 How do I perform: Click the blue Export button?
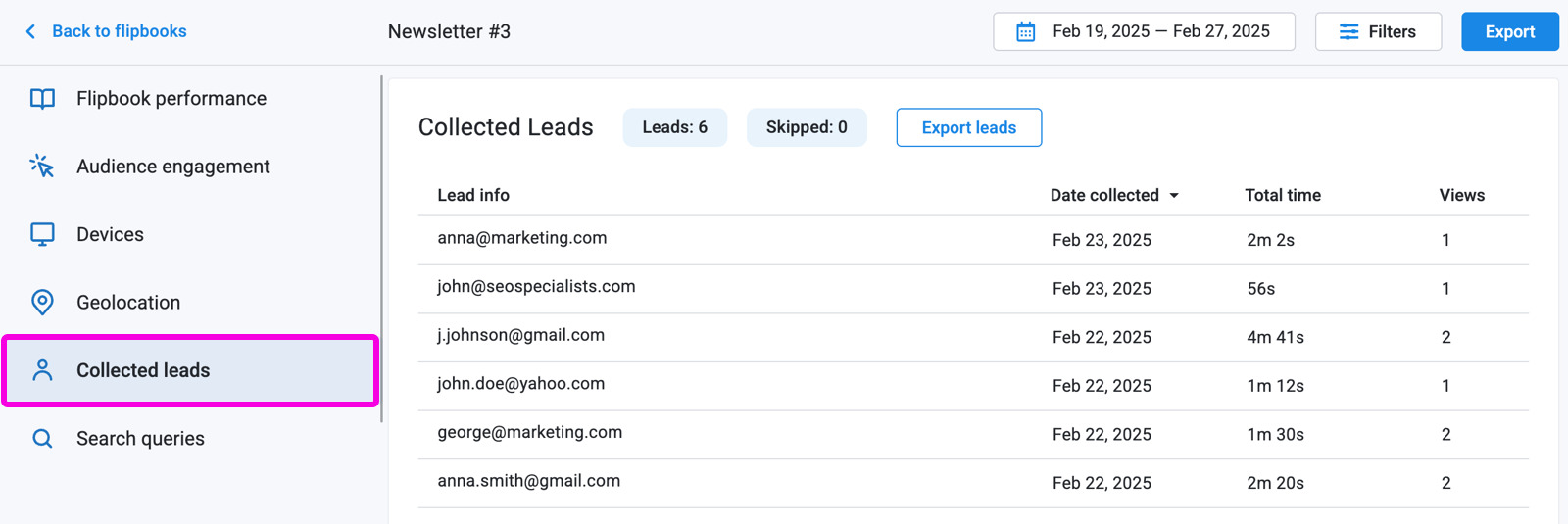pos(1509,31)
